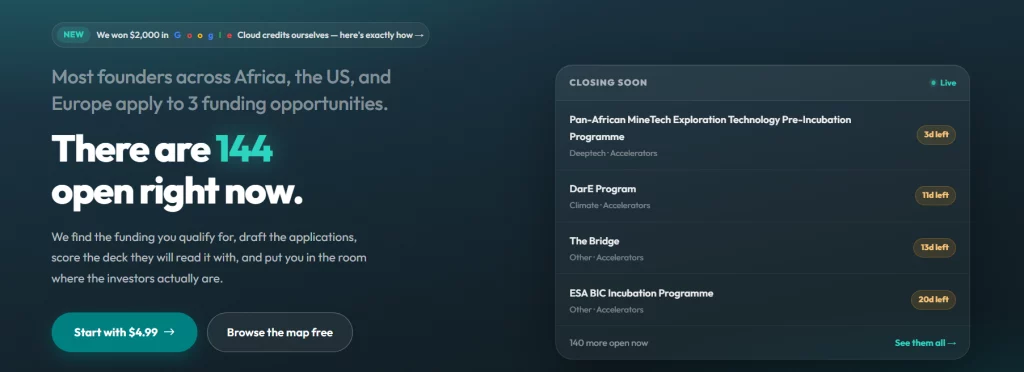
Task: Open the Google Cloud credits announcement banner
Action: [x=240, y=35]
